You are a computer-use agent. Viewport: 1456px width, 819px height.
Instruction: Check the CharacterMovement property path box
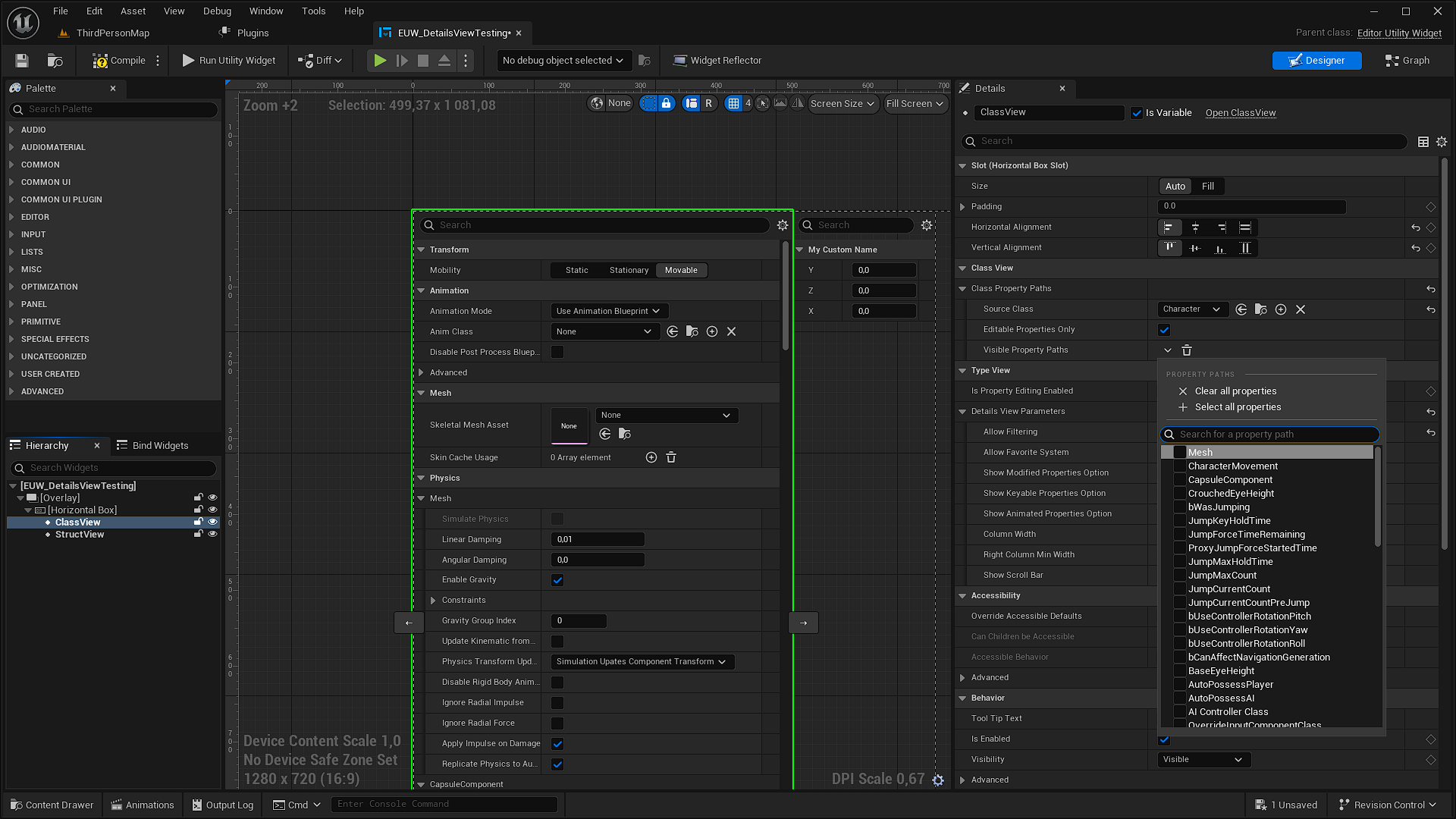click(1180, 466)
